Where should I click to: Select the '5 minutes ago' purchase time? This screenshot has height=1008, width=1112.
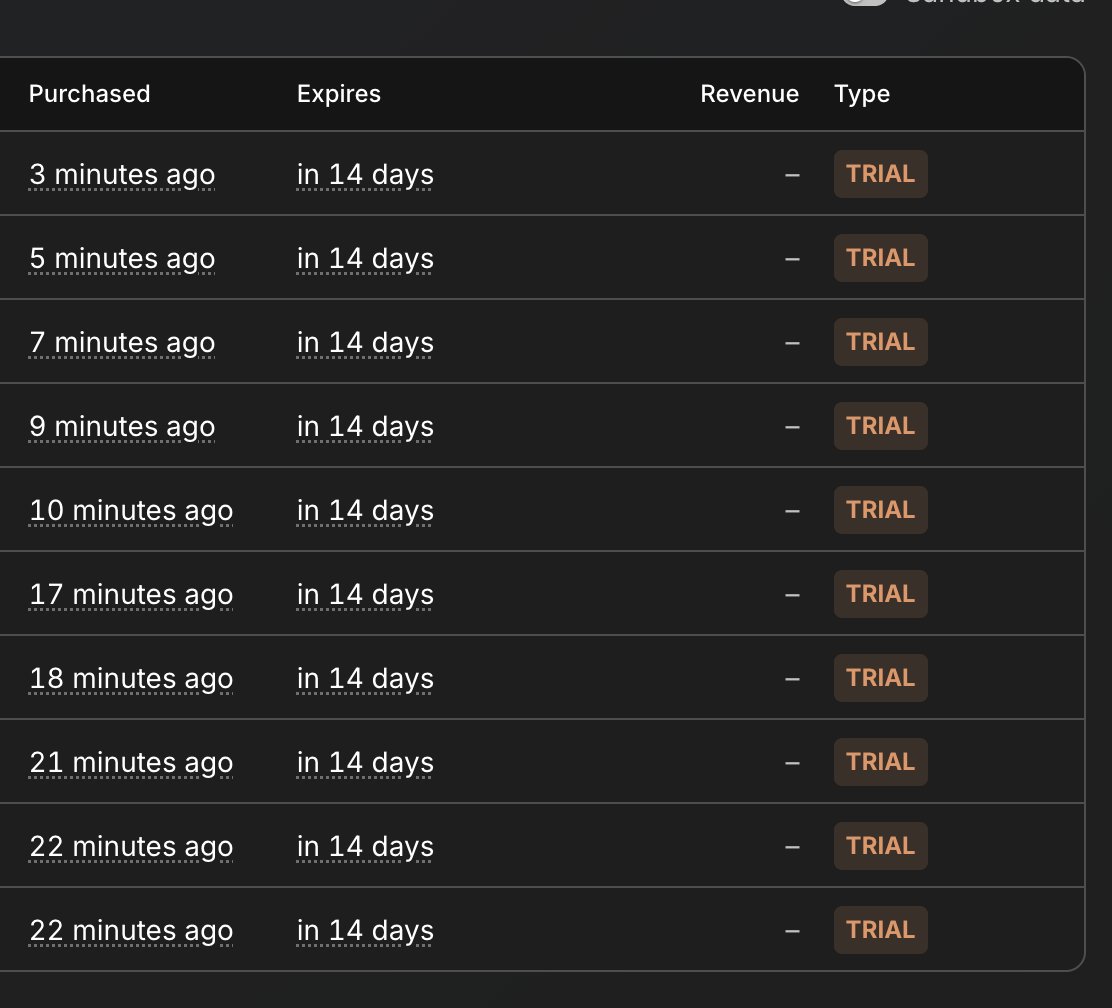point(122,258)
